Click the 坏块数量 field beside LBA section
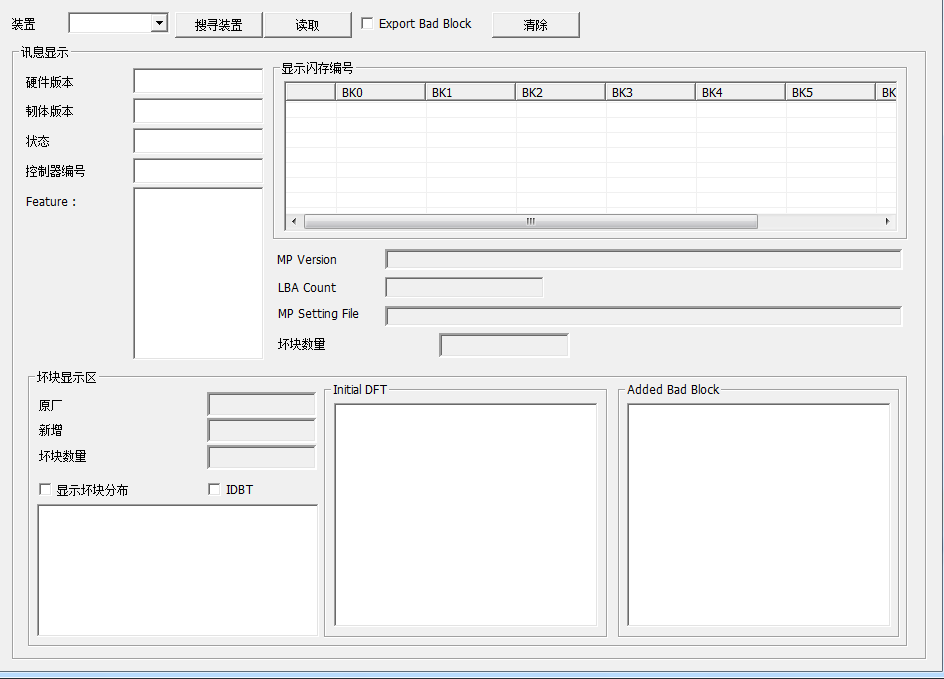 point(504,346)
